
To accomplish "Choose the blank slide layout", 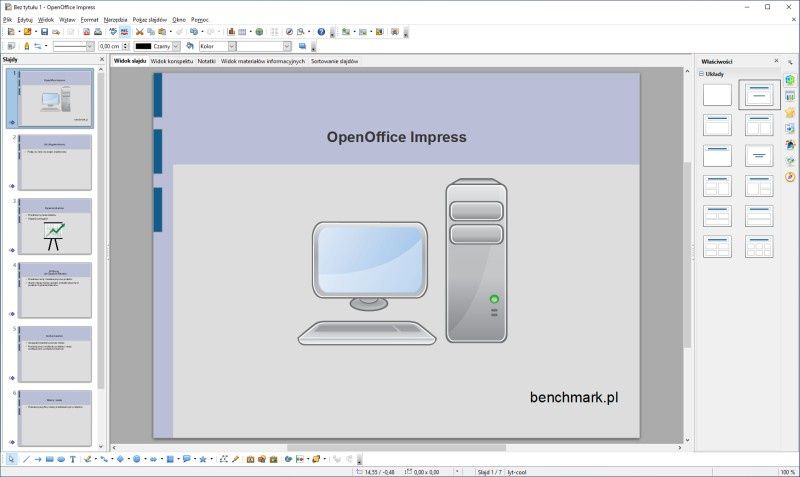I will [x=717, y=95].
